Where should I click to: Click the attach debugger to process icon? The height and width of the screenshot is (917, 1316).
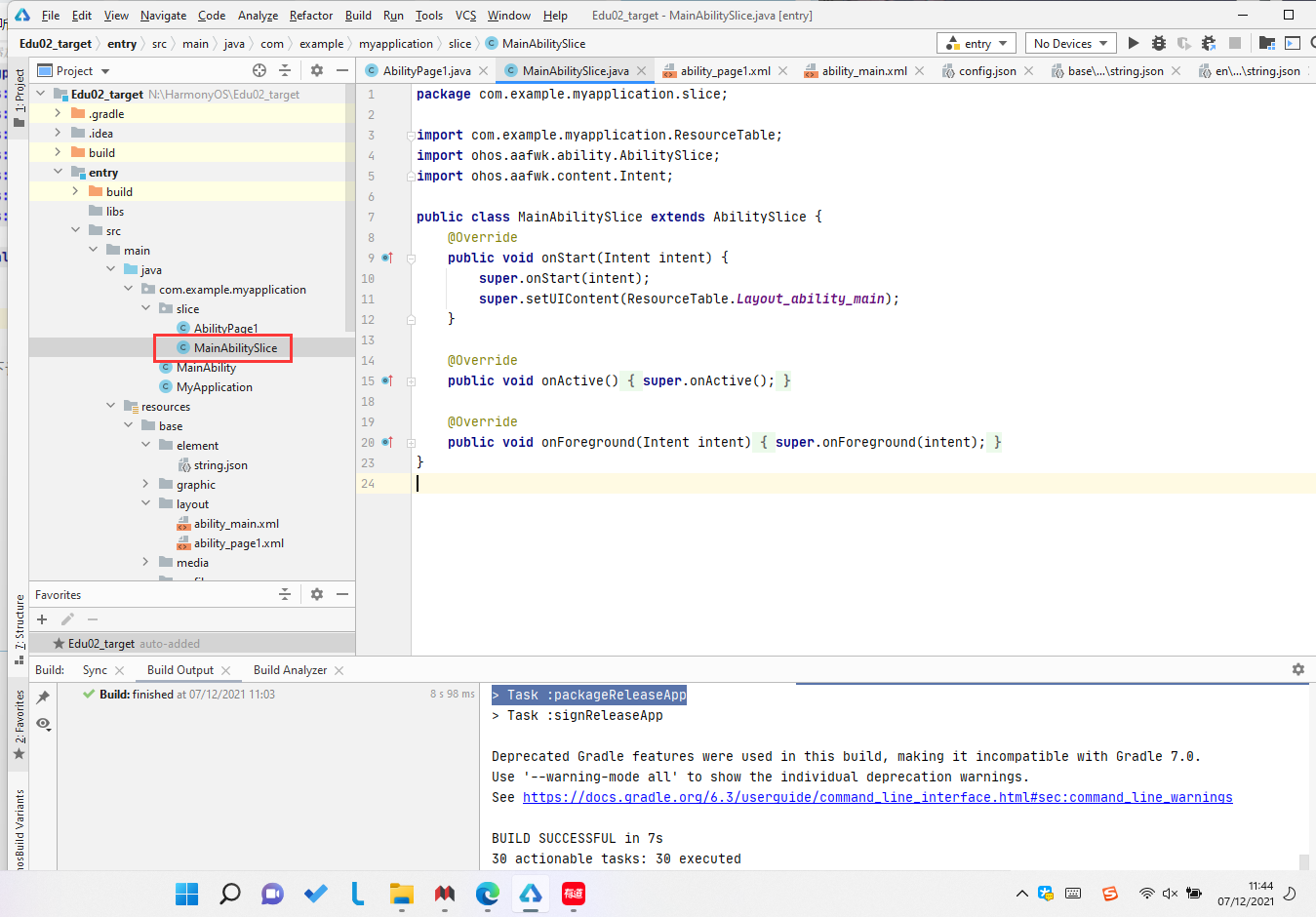click(x=1209, y=43)
